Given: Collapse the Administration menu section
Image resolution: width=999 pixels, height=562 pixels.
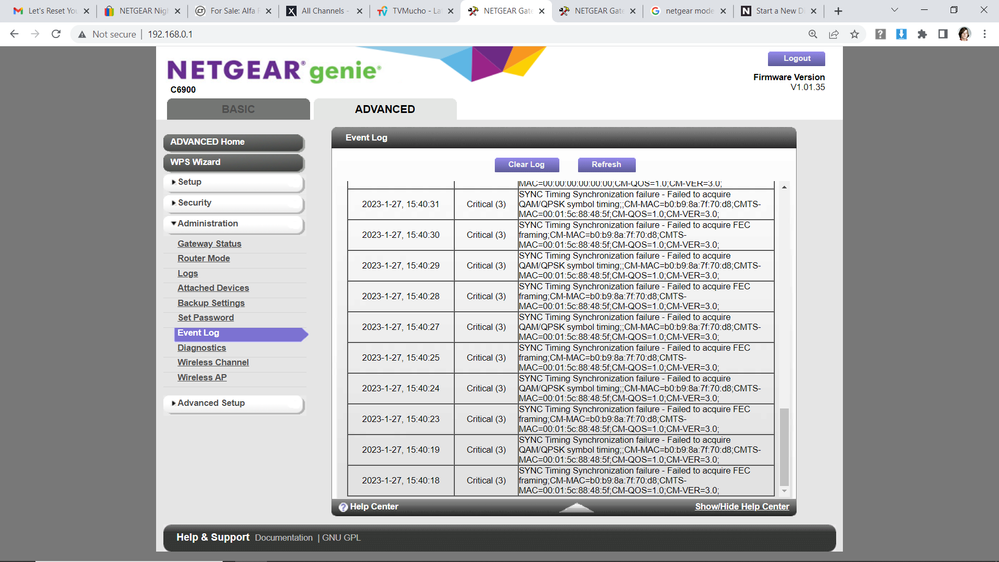Looking at the screenshot, I should (x=233, y=224).
